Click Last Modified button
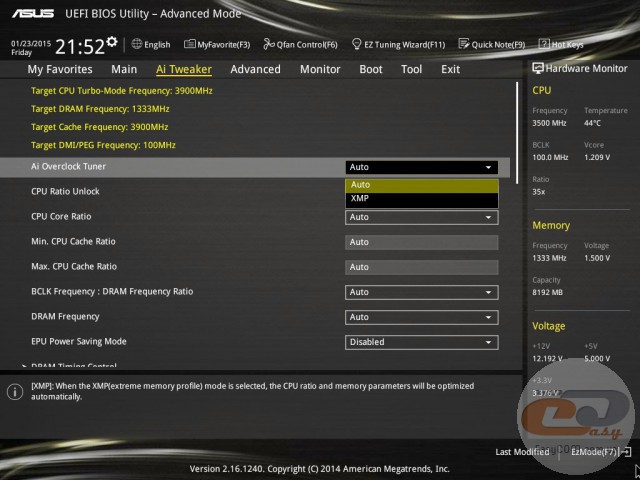 pyautogui.click(x=522, y=452)
